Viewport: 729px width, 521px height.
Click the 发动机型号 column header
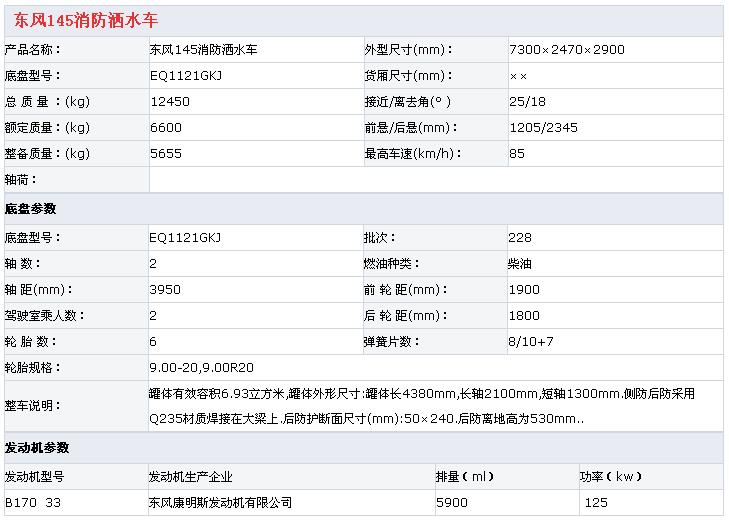(34, 477)
